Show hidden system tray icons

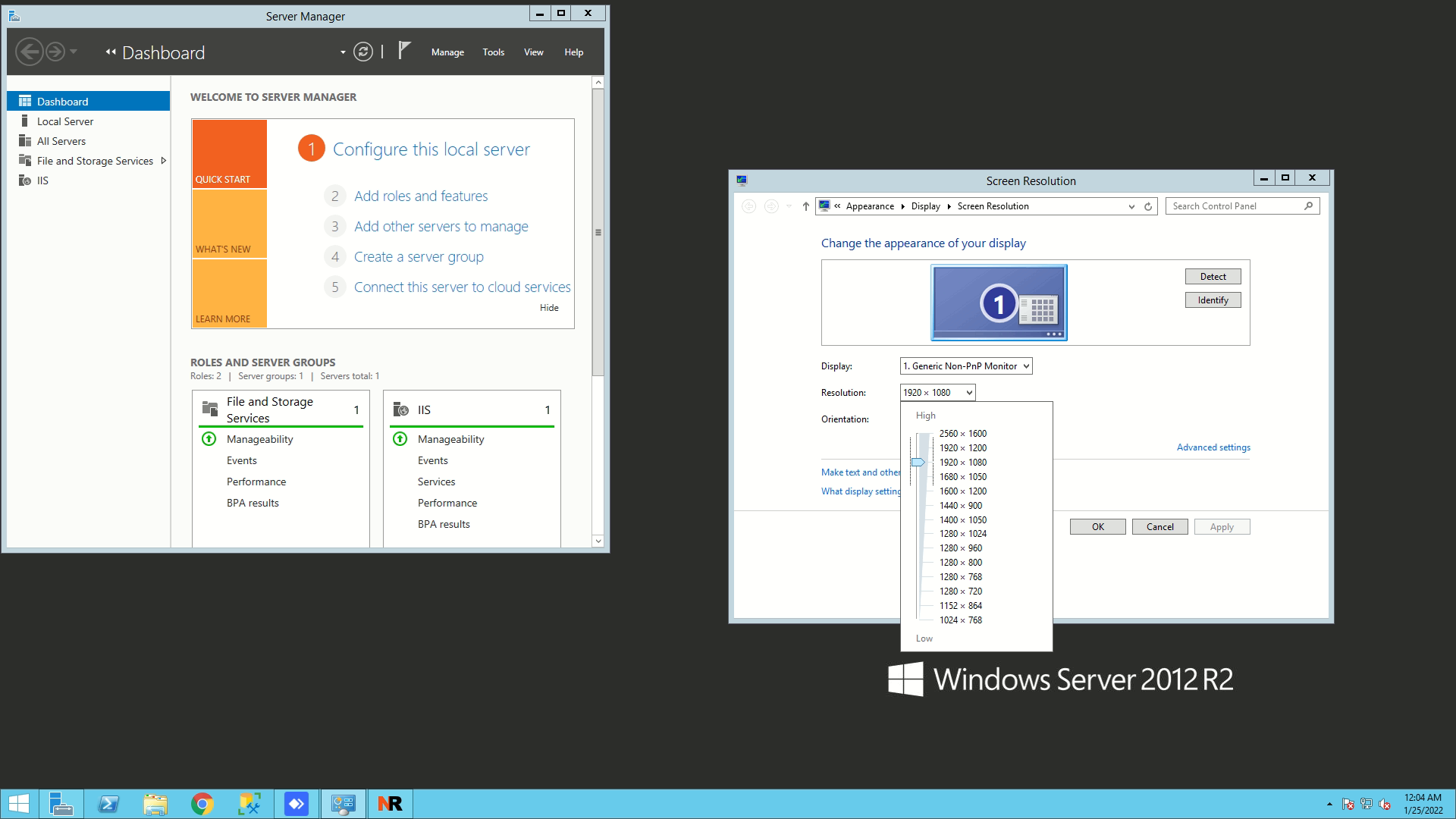(x=1329, y=804)
